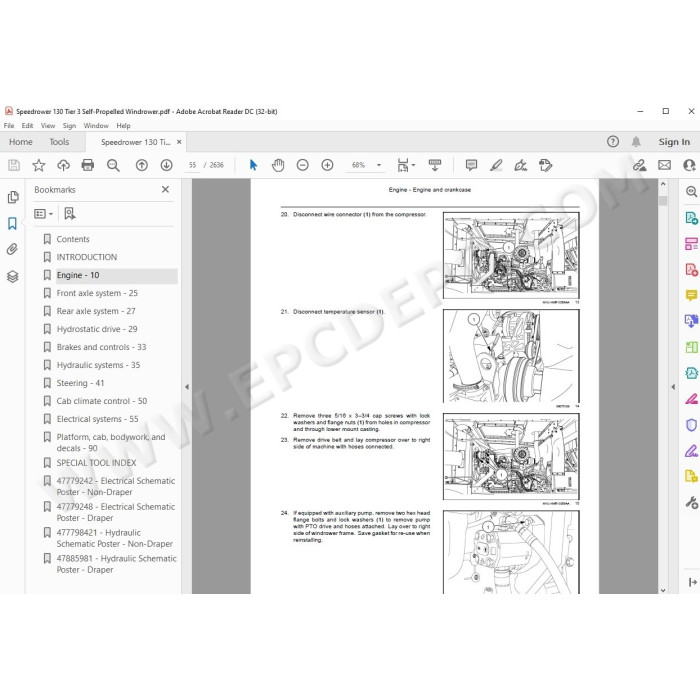Open Cab climate control - 50 bookmark
The width and height of the screenshot is (700, 700).
pyautogui.click(x=102, y=401)
